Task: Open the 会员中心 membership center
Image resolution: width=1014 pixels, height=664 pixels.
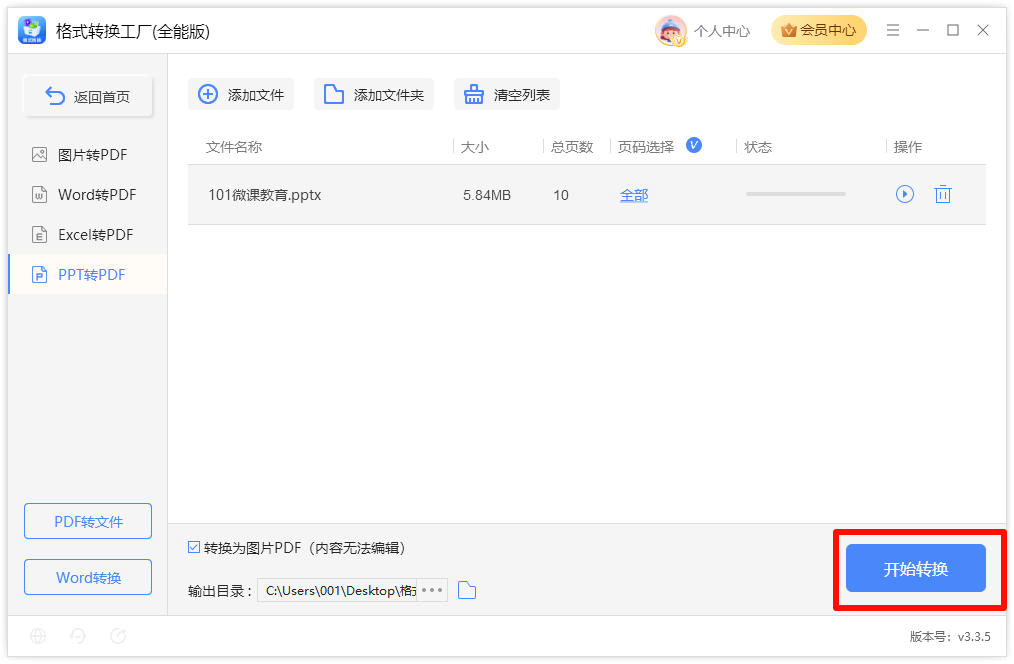Action: pyautogui.click(x=818, y=30)
